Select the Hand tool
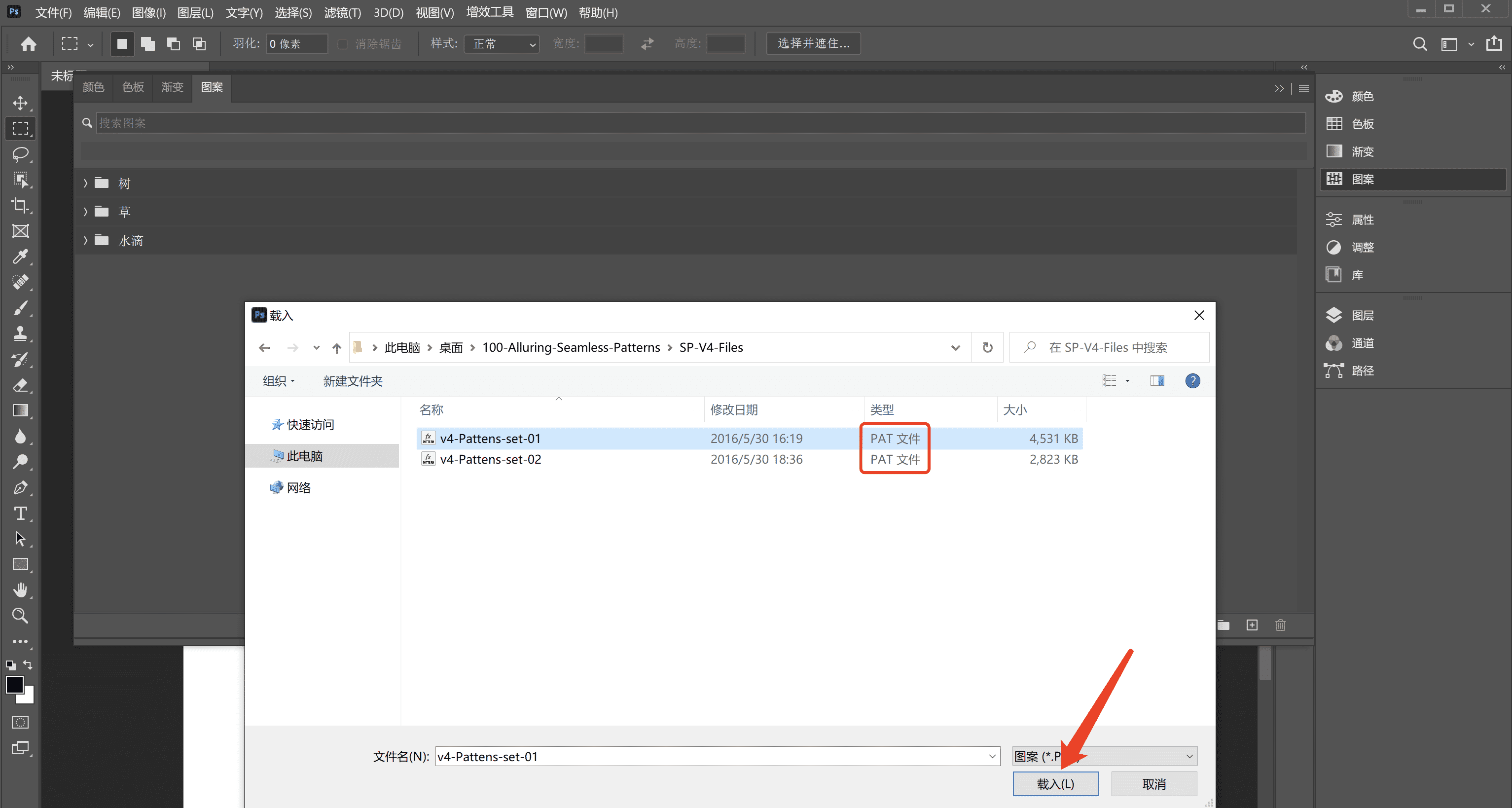Screen dimensions: 1512x808 21,589
